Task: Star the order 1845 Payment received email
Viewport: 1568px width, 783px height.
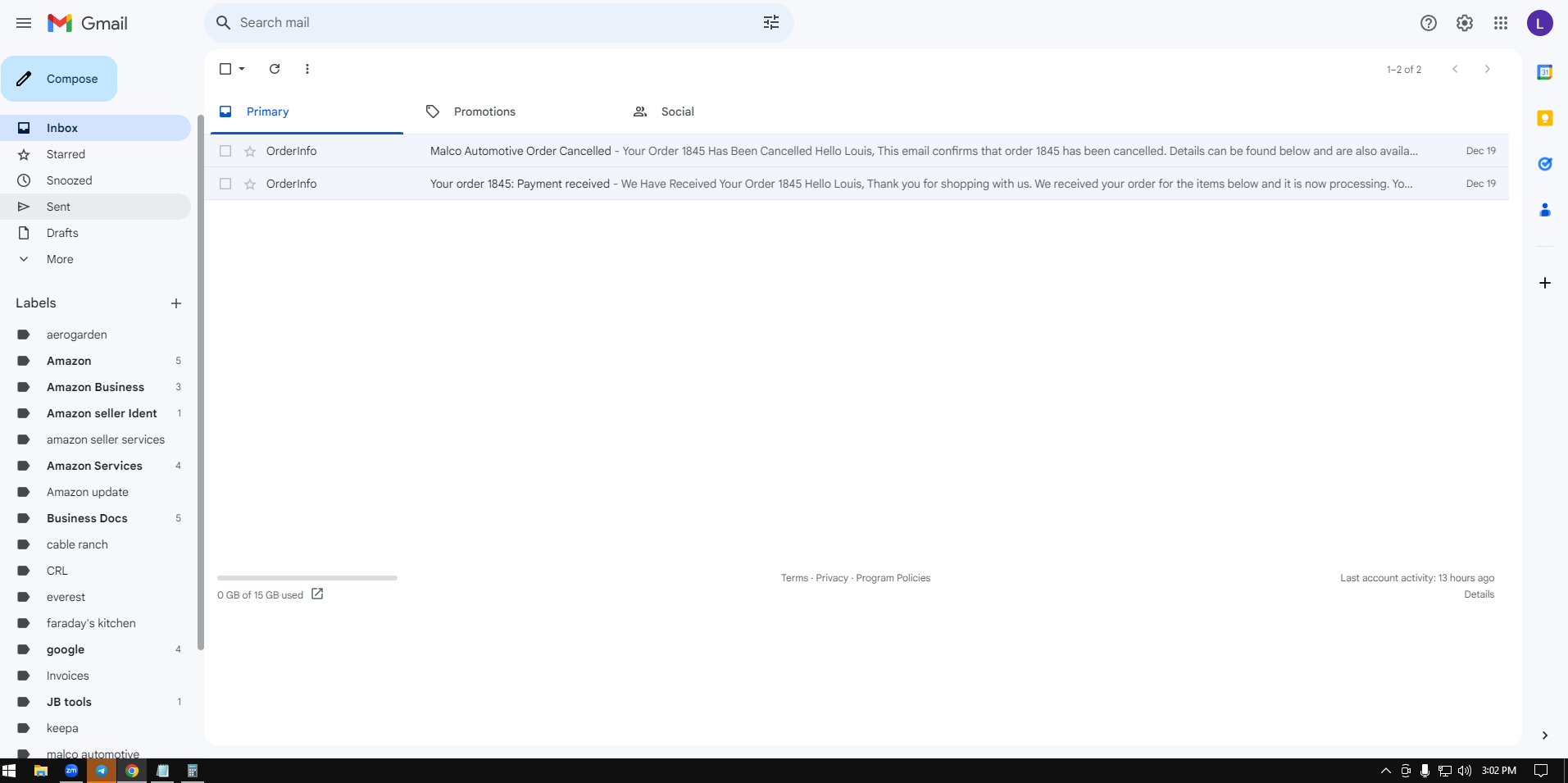Action: click(250, 184)
